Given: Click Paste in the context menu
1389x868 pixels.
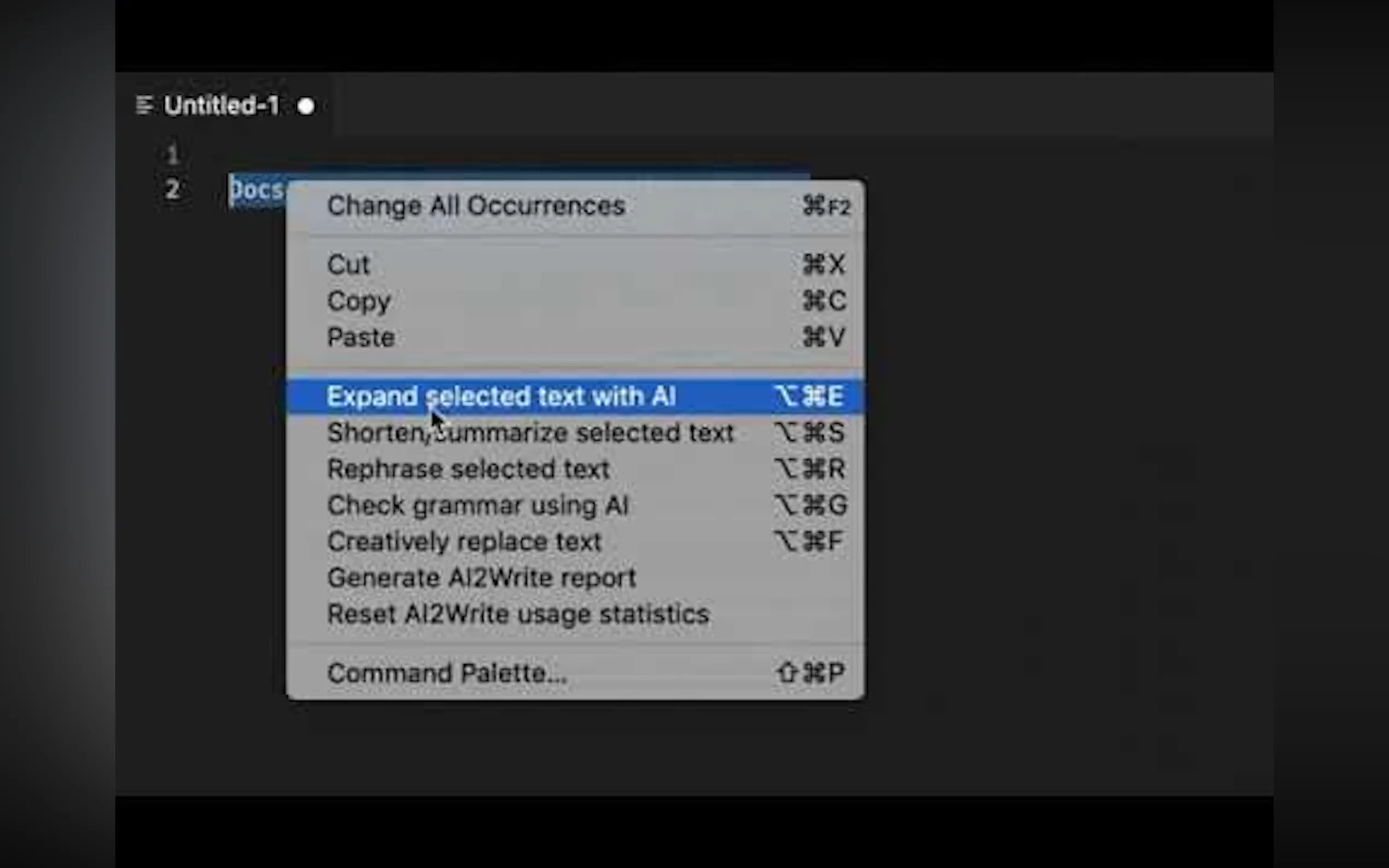Looking at the screenshot, I should point(360,337).
